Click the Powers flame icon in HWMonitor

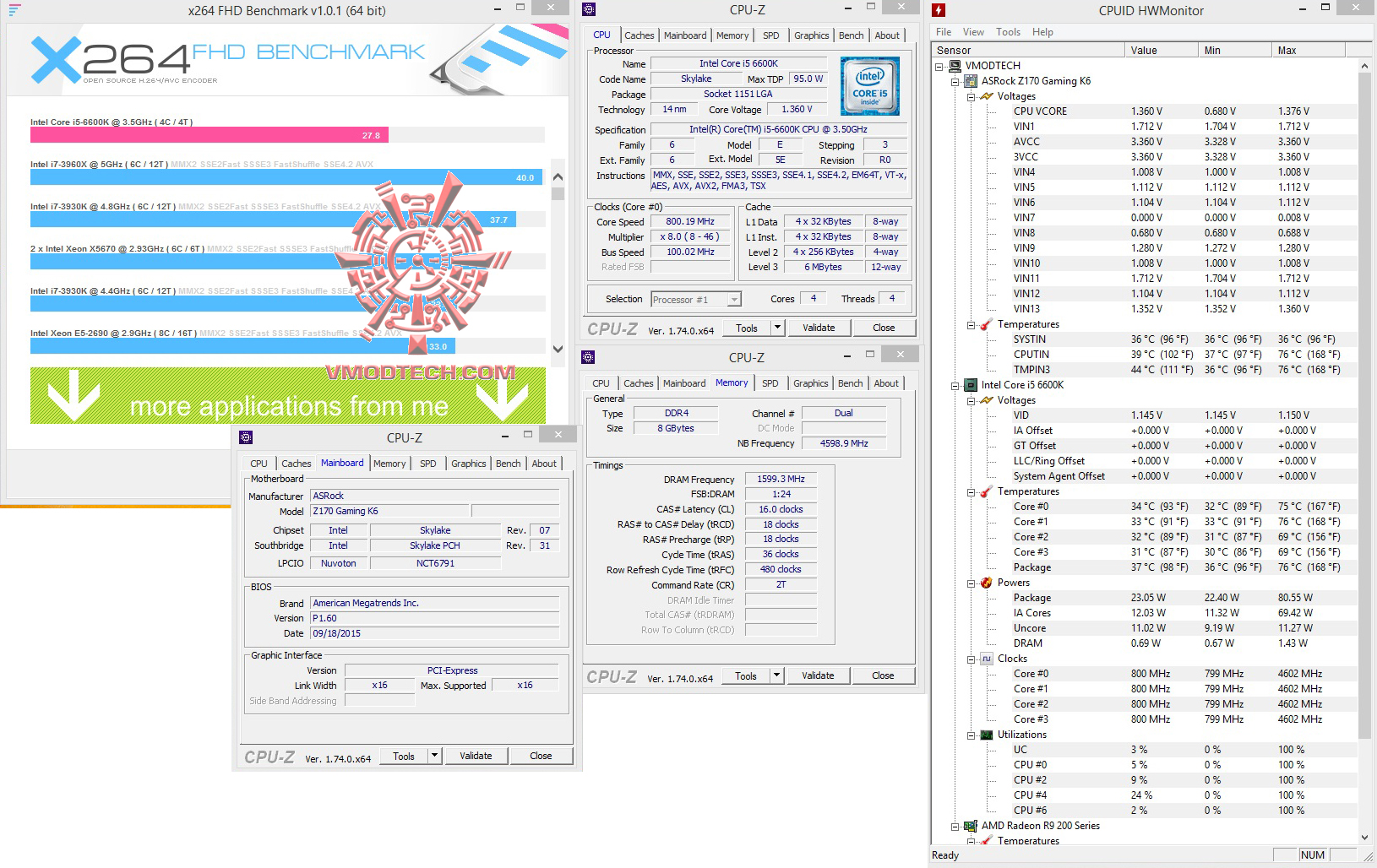tap(987, 583)
